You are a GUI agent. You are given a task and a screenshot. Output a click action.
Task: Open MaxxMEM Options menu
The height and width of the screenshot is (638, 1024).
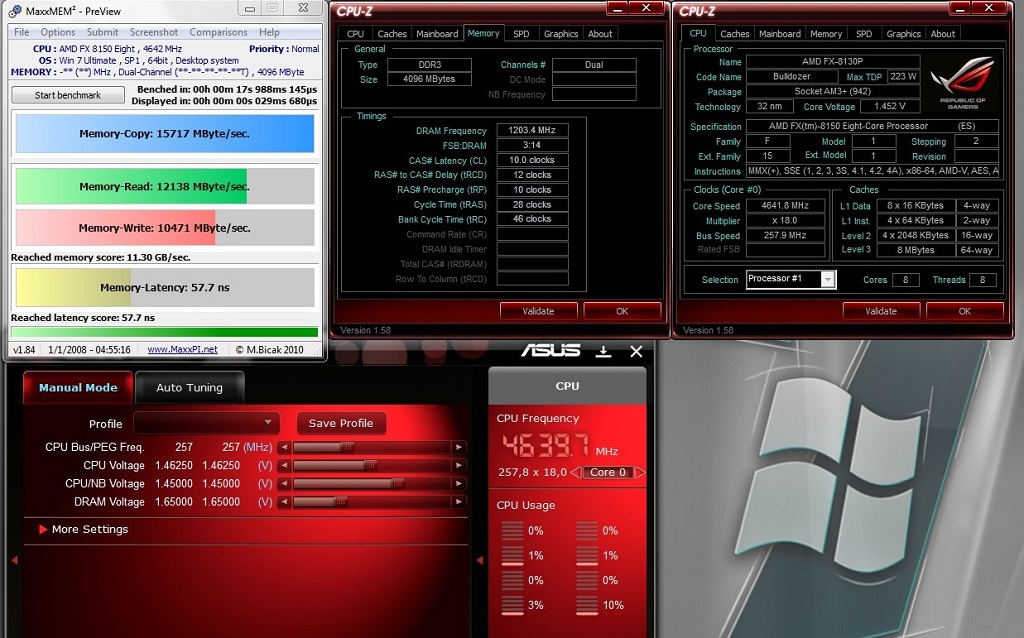[58, 32]
